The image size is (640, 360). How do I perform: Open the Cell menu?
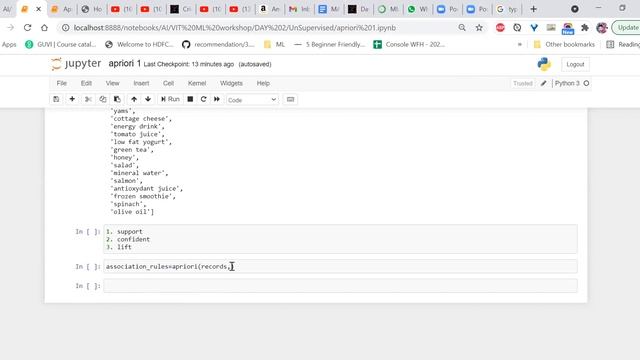169,83
